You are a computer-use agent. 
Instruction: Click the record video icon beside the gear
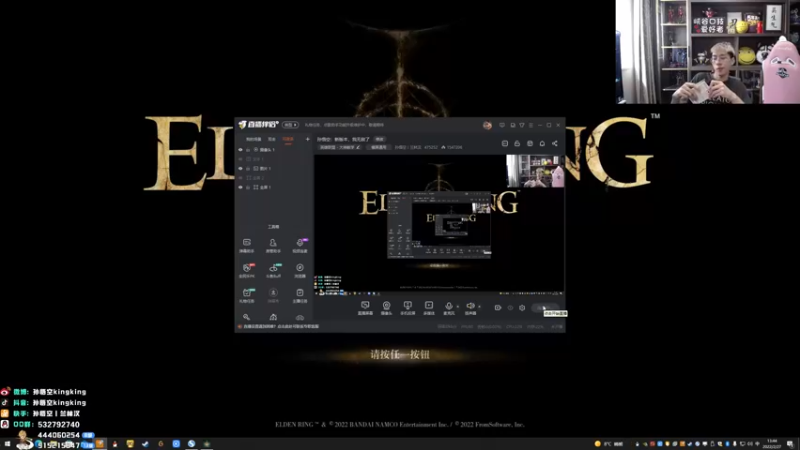click(x=498, y=308)
